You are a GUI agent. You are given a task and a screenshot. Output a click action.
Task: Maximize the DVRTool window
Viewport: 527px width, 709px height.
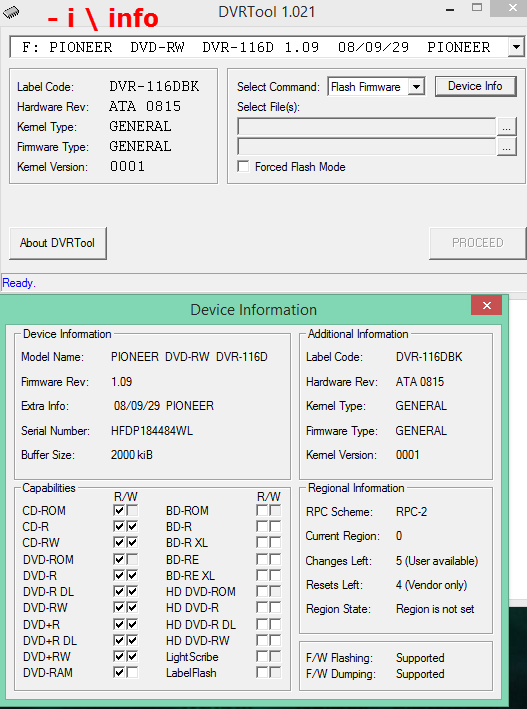coord(477,7)
